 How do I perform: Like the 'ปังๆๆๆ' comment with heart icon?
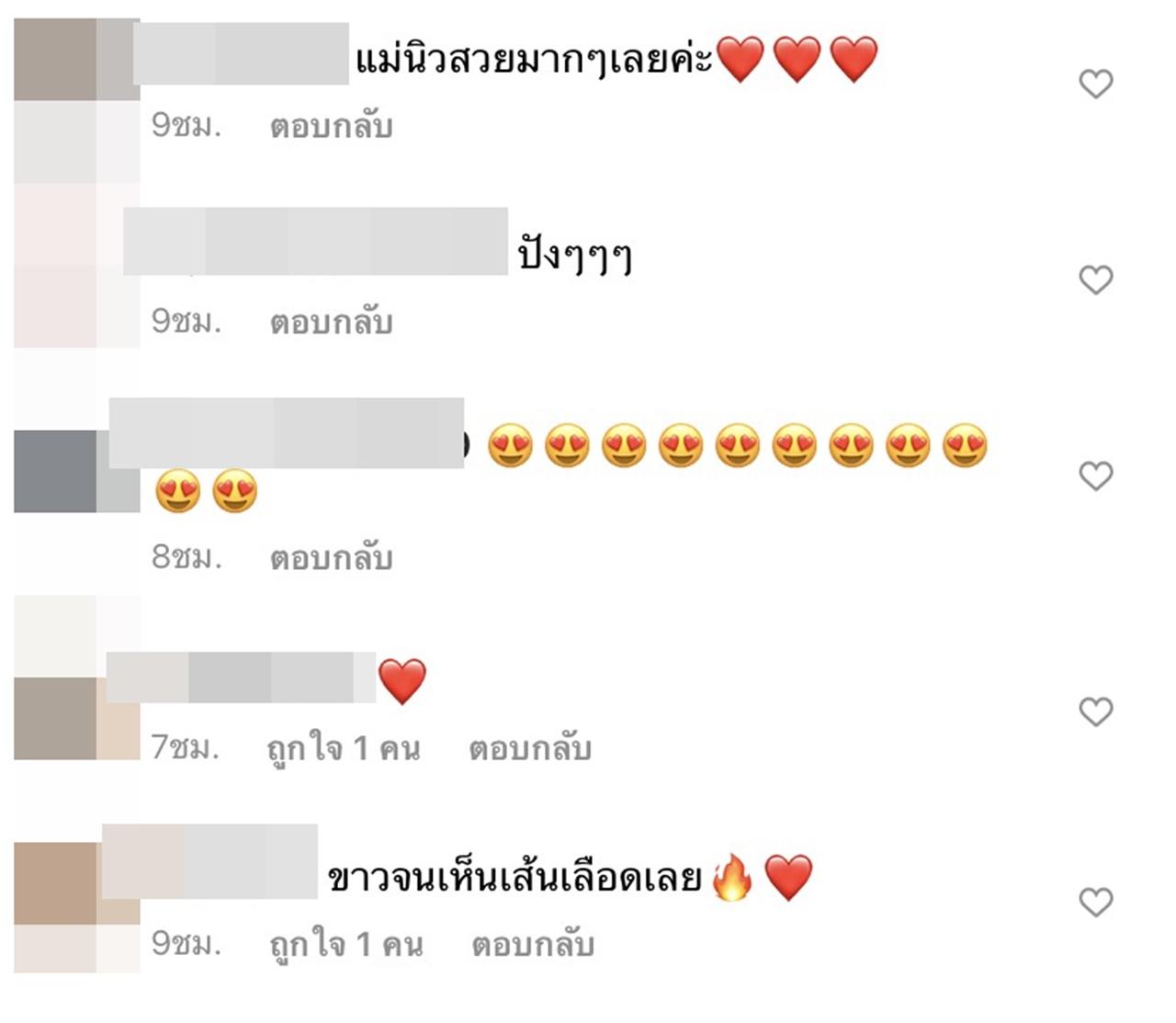click(1095, 279)
